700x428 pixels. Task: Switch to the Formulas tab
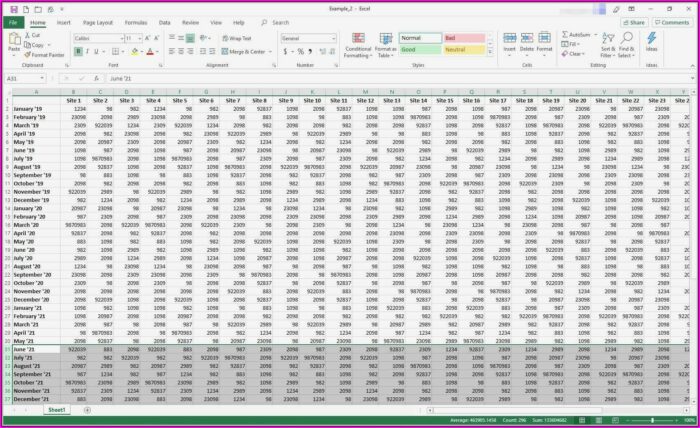136,22
